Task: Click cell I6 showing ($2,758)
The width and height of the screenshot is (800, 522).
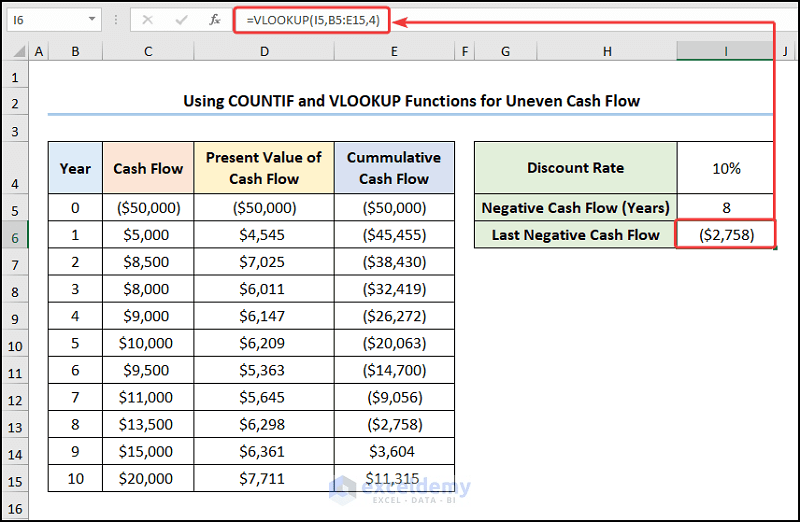Action: pos(726,235)
